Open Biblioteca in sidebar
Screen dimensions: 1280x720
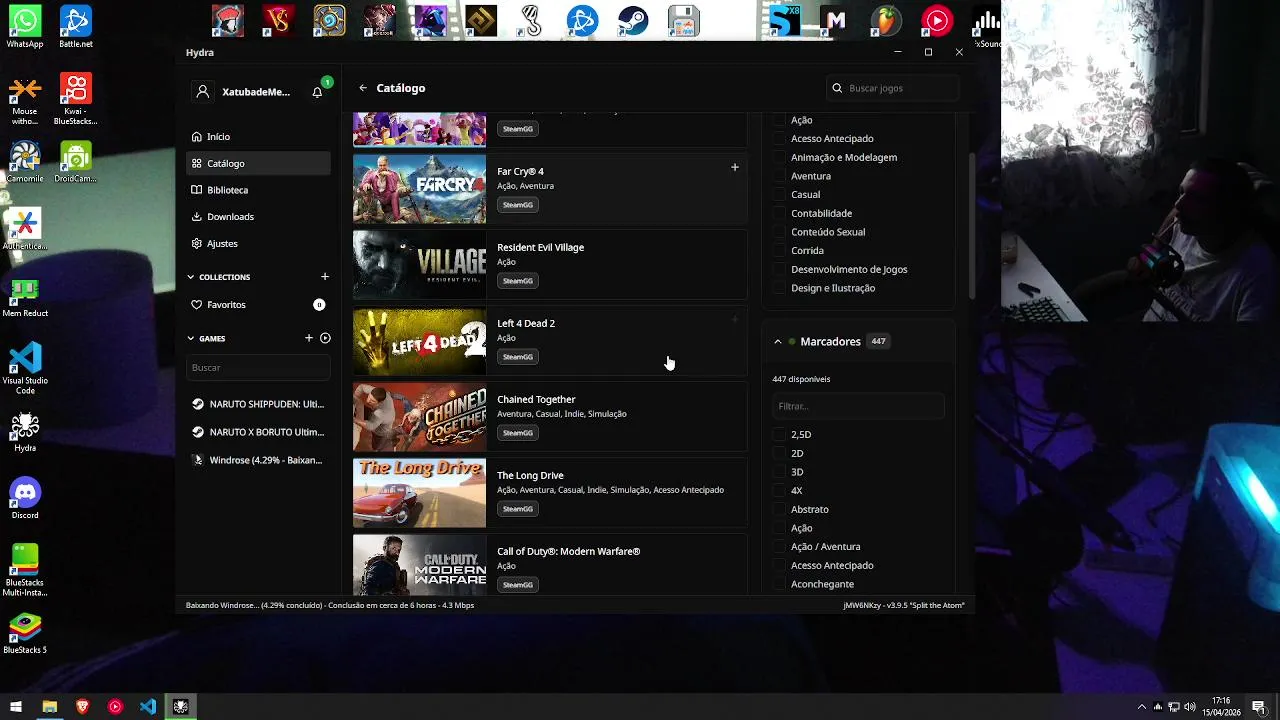pyautogui.click(x=258, y=190)
